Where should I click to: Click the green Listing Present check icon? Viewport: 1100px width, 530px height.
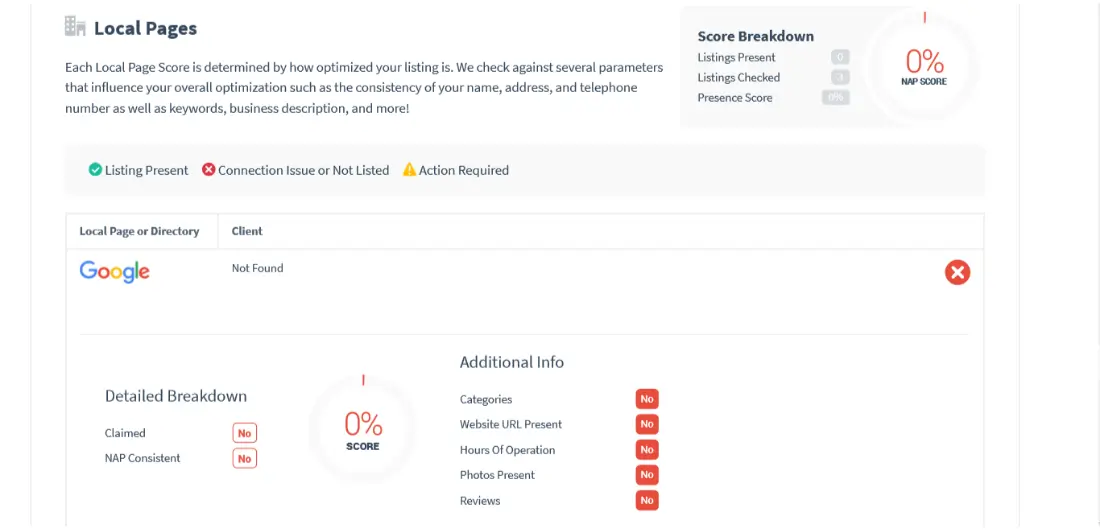pos(95,170)
